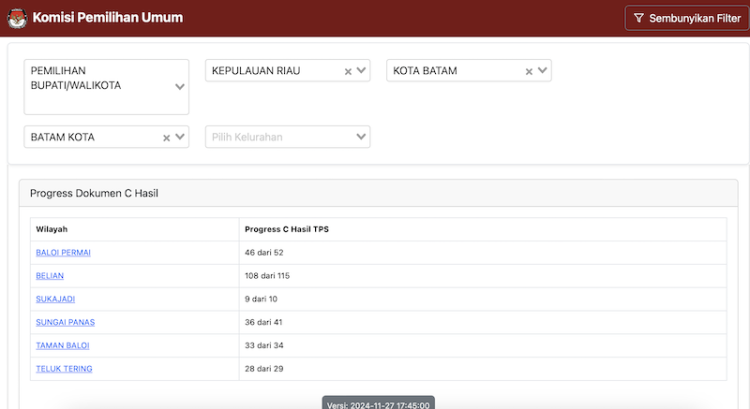
Task: Open the Kota Batam dropdown
Action: click(469, 70)
